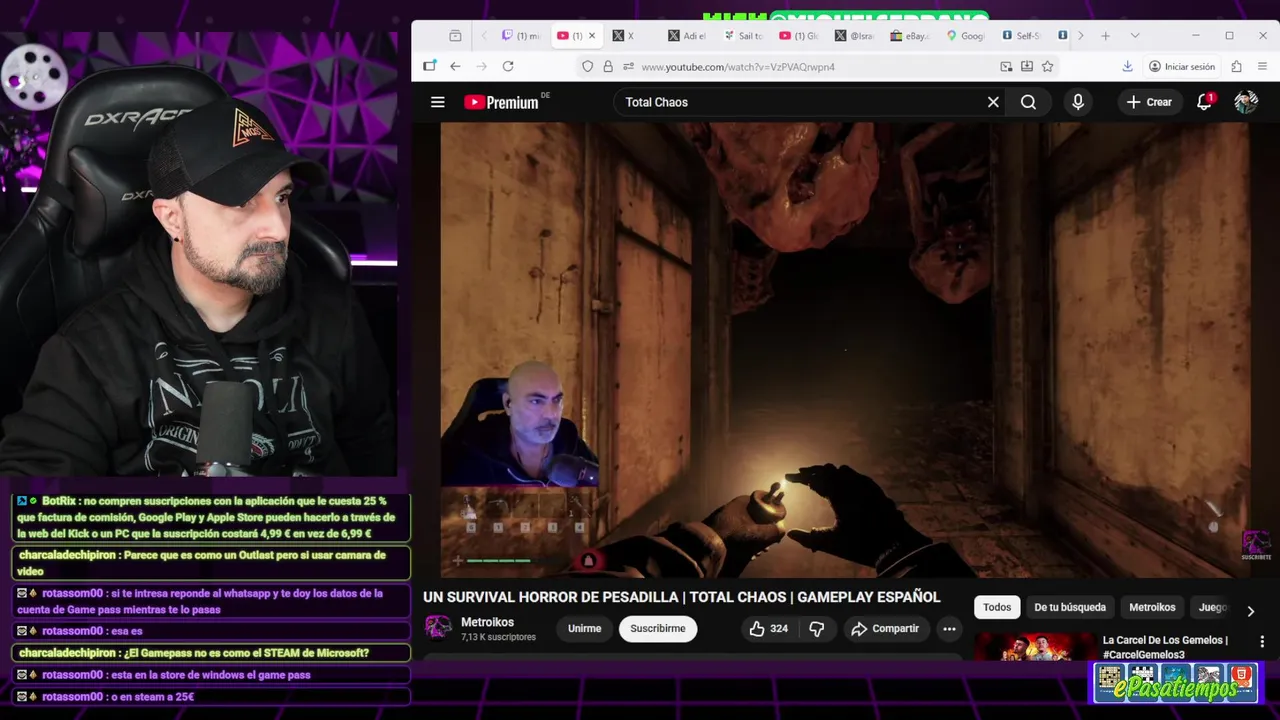1280x720 pixels.
Task: Switch to the Self-S browser tab
Action: click(1021, 36)
